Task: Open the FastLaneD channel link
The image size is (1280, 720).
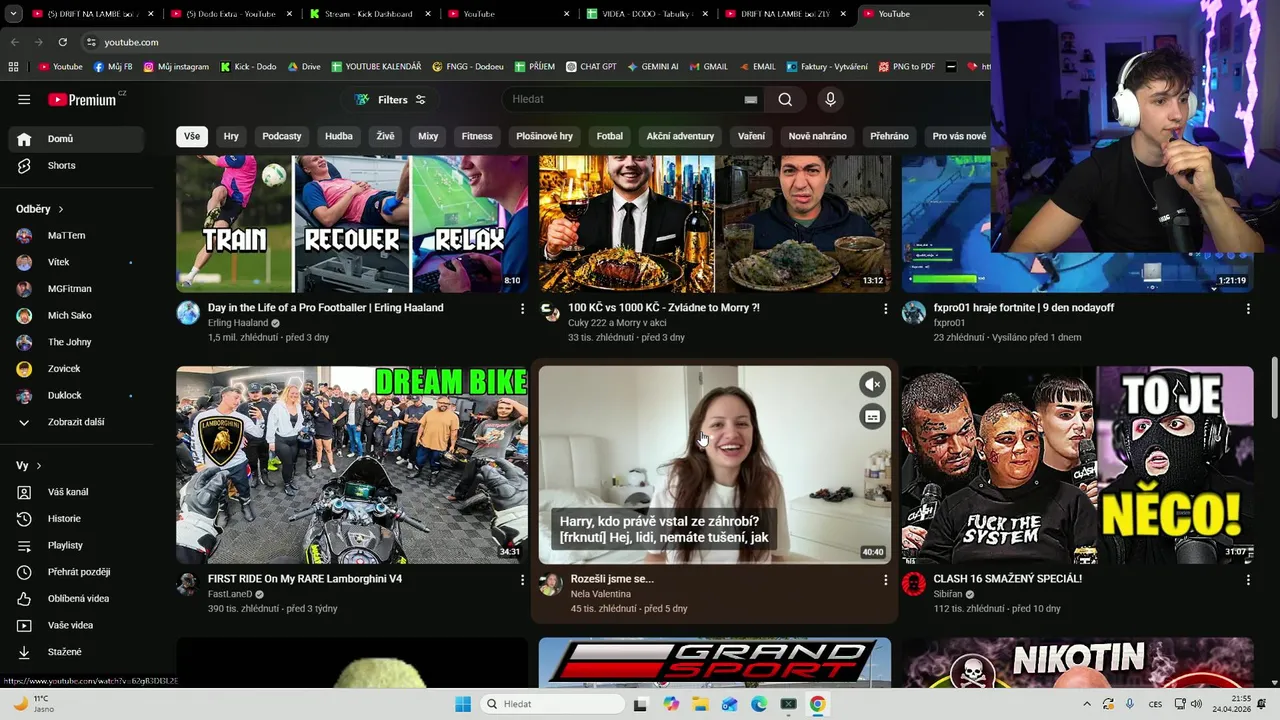Action: [230, 594]
